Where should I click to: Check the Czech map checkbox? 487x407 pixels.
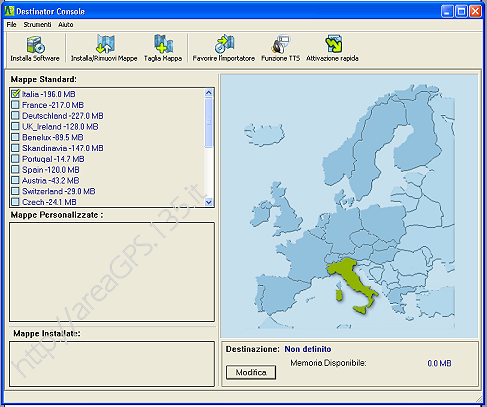[x=15, y=202]
